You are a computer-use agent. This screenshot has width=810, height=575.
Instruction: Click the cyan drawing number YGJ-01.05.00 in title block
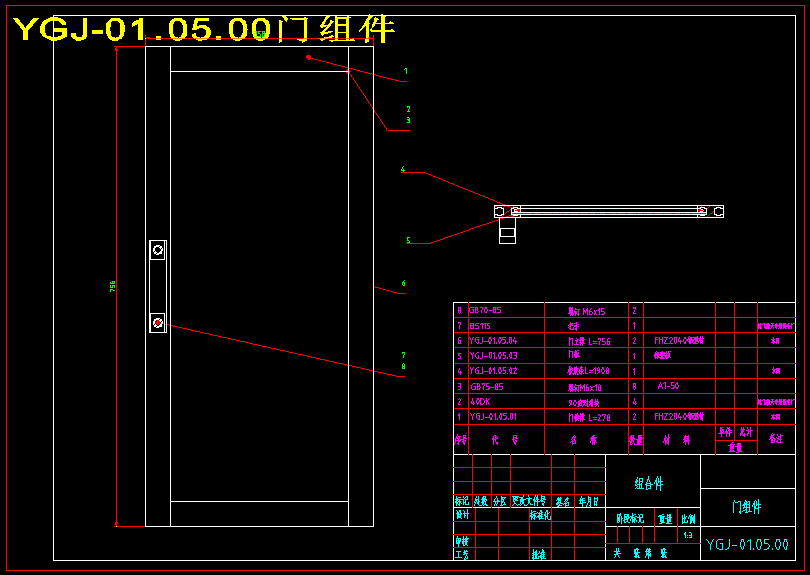pyautogui.click(x=747, y=545)
